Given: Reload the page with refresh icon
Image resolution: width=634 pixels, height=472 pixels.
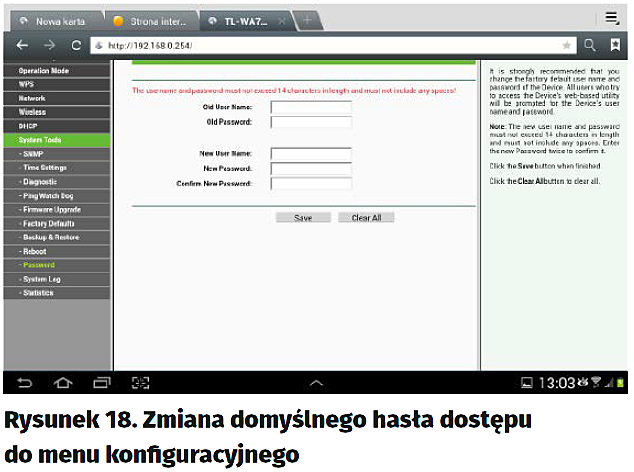Looking at the screenshot, I should (76, 45).
